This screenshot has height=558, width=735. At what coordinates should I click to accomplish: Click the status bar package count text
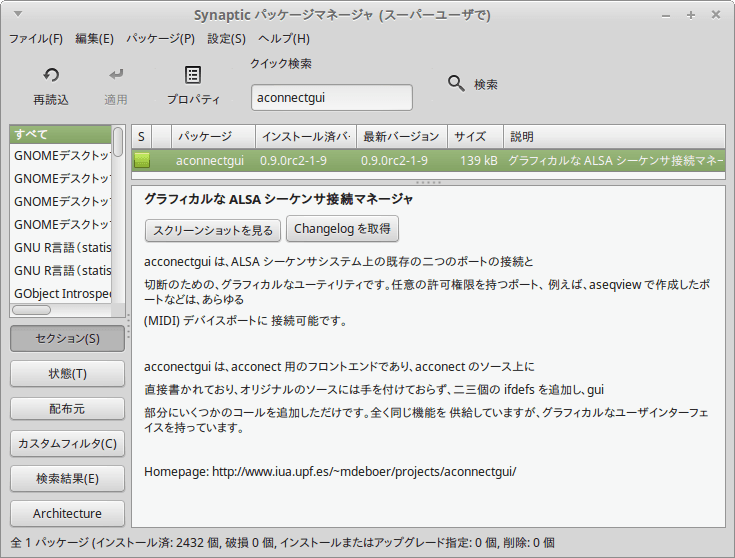283,543
